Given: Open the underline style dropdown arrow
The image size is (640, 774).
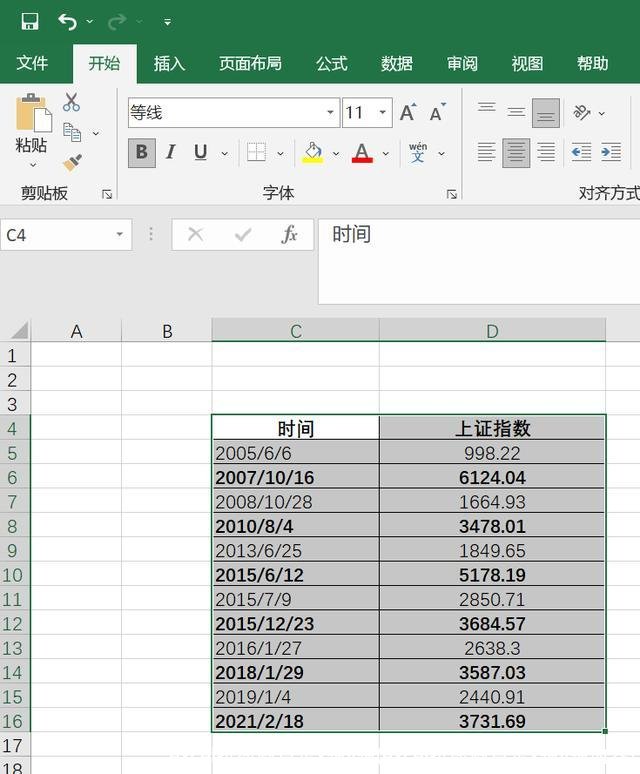Looking at the screenshot, I should (225, 154).
